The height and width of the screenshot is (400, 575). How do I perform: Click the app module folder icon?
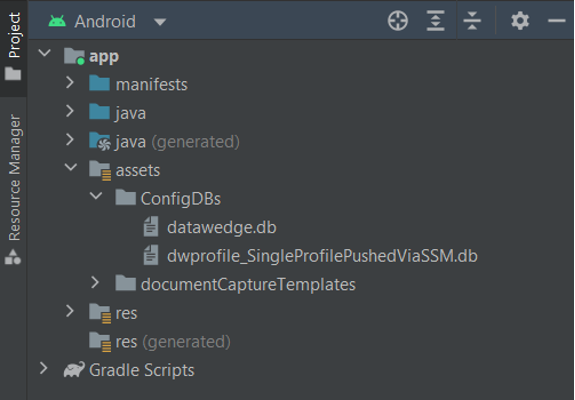click(74, 56)
